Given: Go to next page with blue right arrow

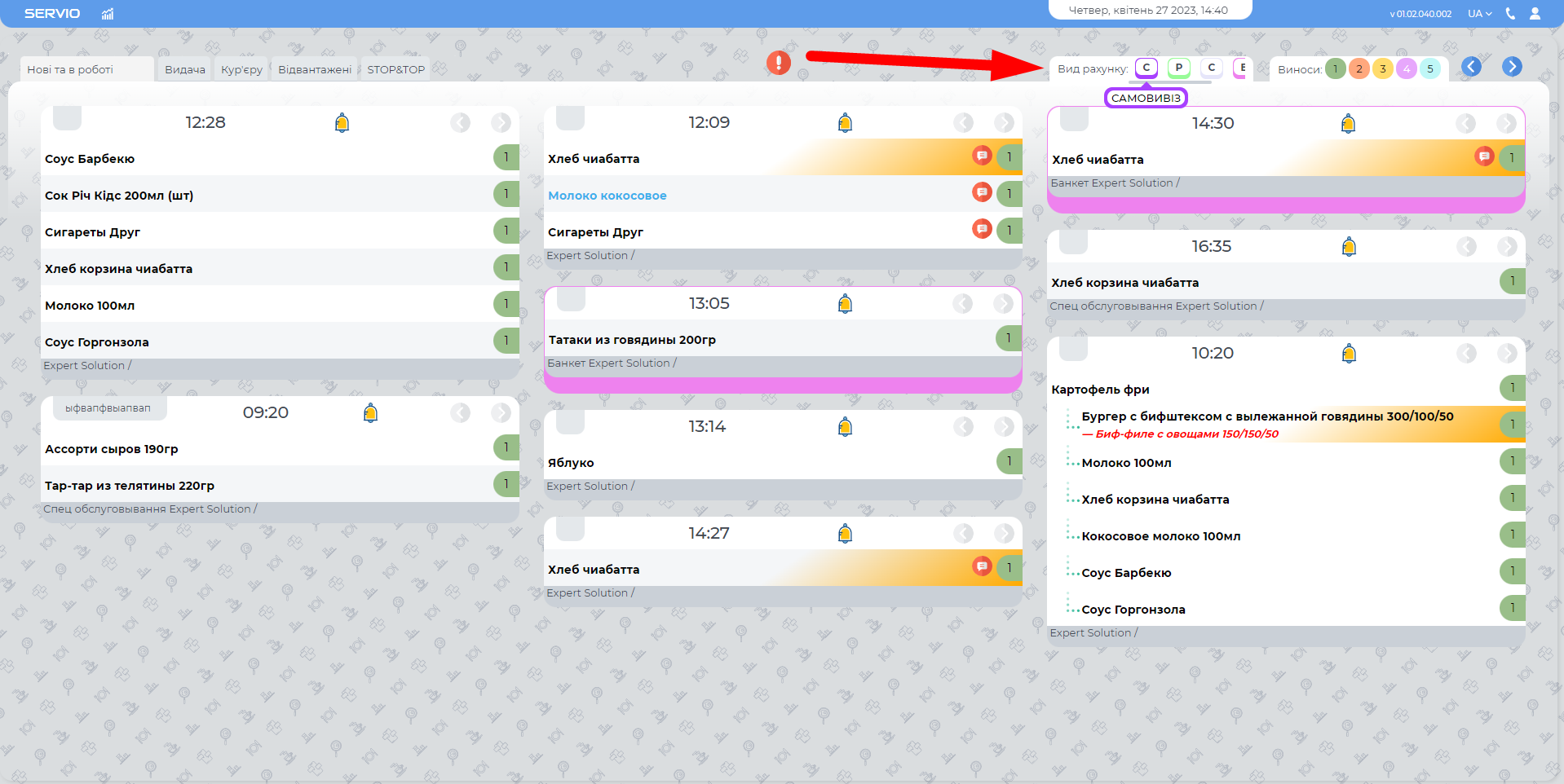Looking at the screenshot, I should click(x=1512, y=67).
